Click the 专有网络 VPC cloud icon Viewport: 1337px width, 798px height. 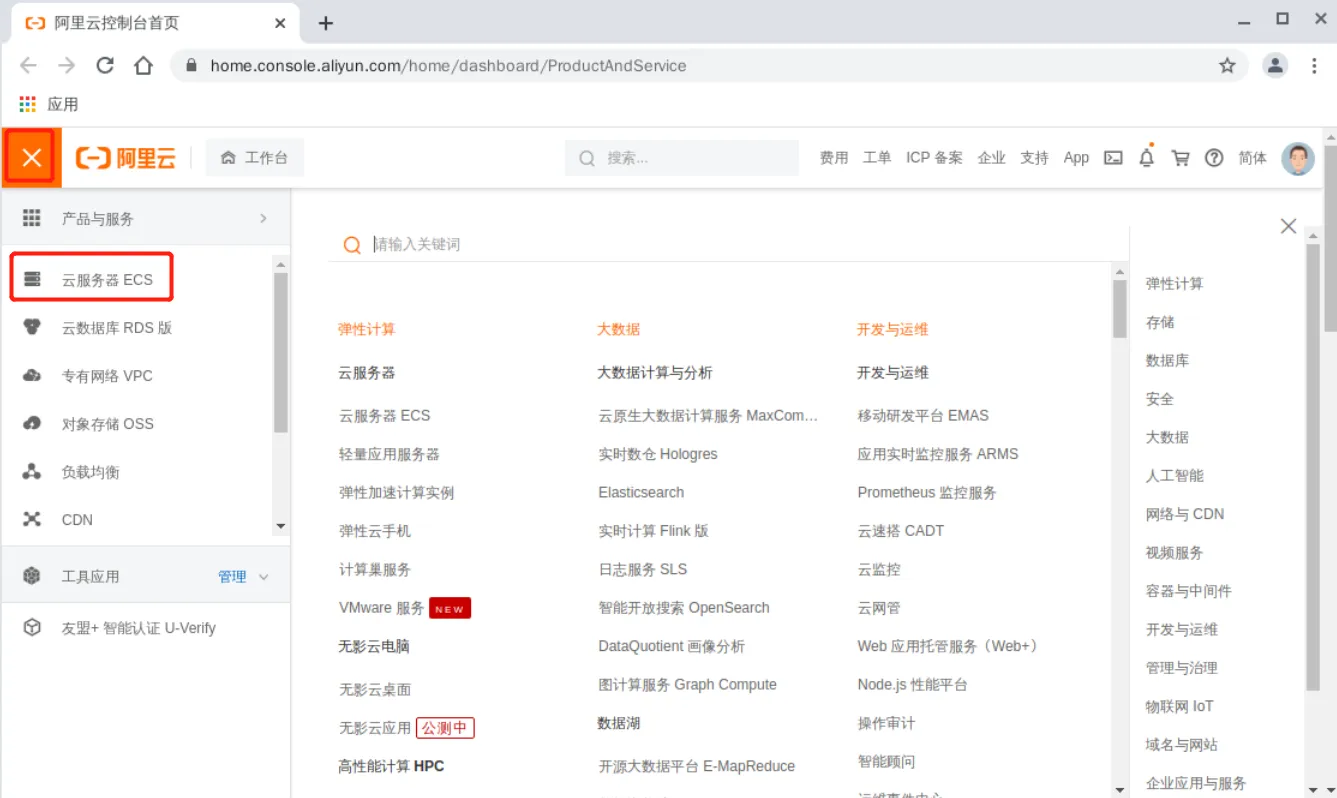point(32,375)
